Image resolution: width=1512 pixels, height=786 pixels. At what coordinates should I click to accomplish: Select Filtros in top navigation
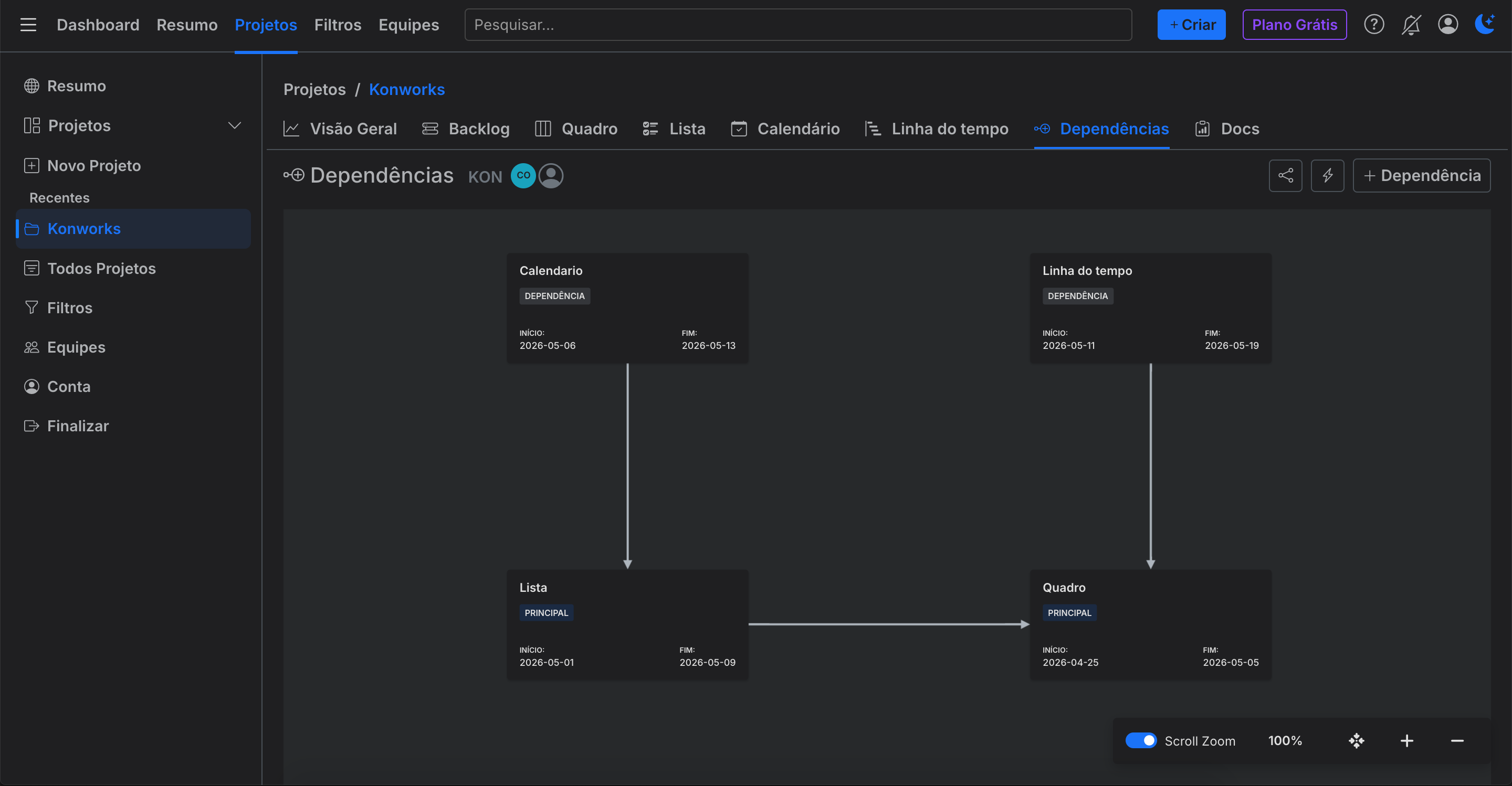pos(338,25)
